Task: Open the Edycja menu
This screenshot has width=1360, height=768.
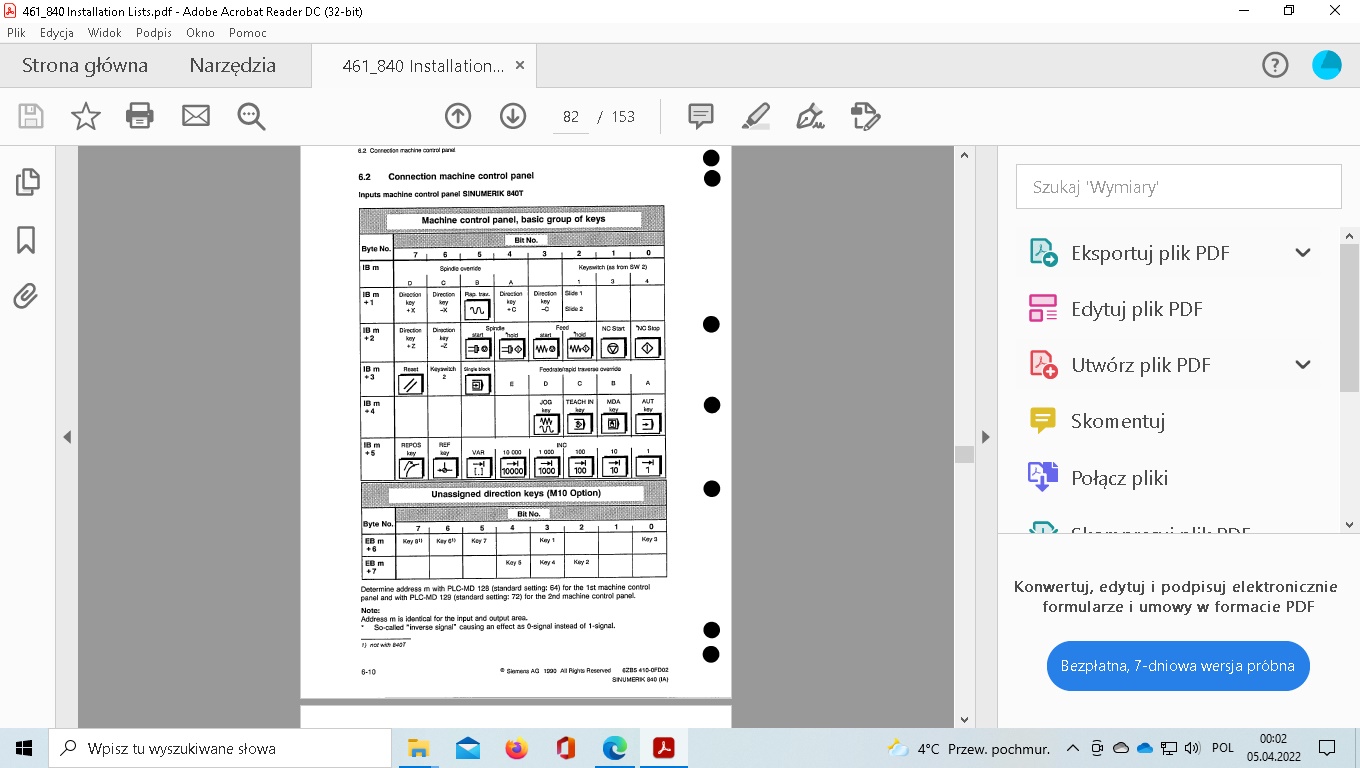Action: pos(57,33)
